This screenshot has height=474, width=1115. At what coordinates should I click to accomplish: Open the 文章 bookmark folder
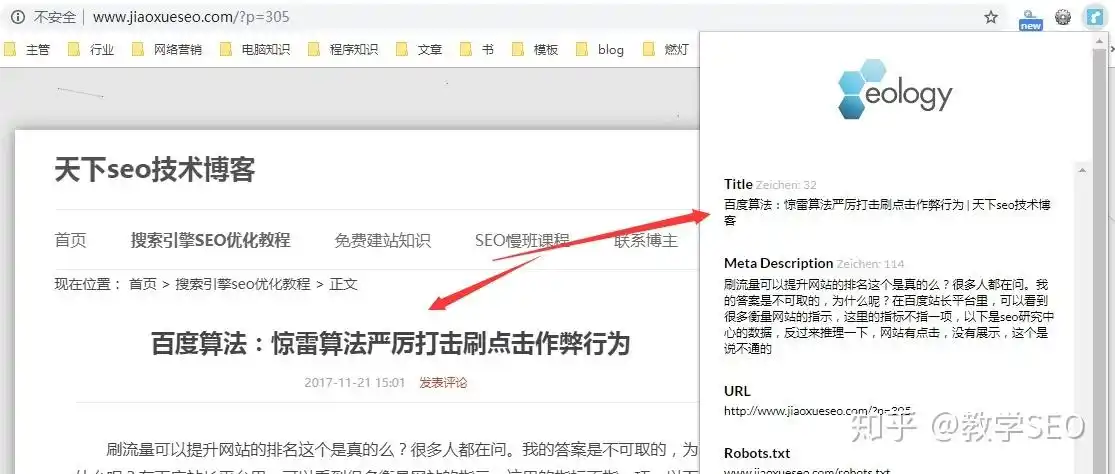point(420,49)
